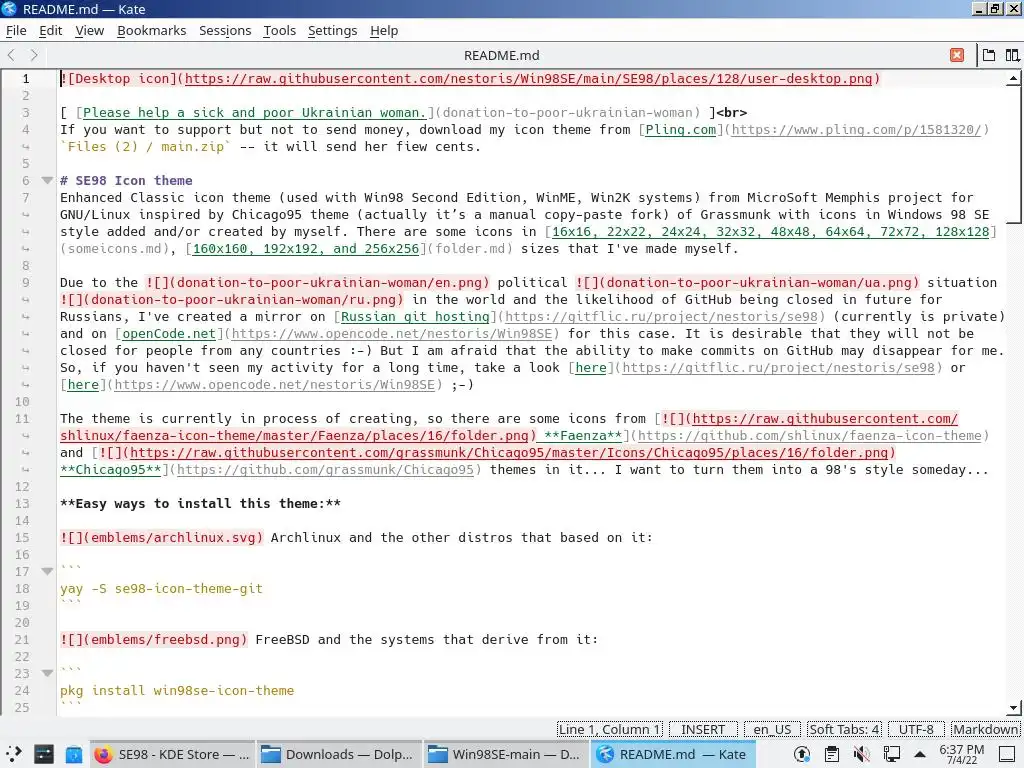1024x768 pixels.
Task: Change the UTF-8 encoding
Action: pyautogui.click(x=916, y=729)
